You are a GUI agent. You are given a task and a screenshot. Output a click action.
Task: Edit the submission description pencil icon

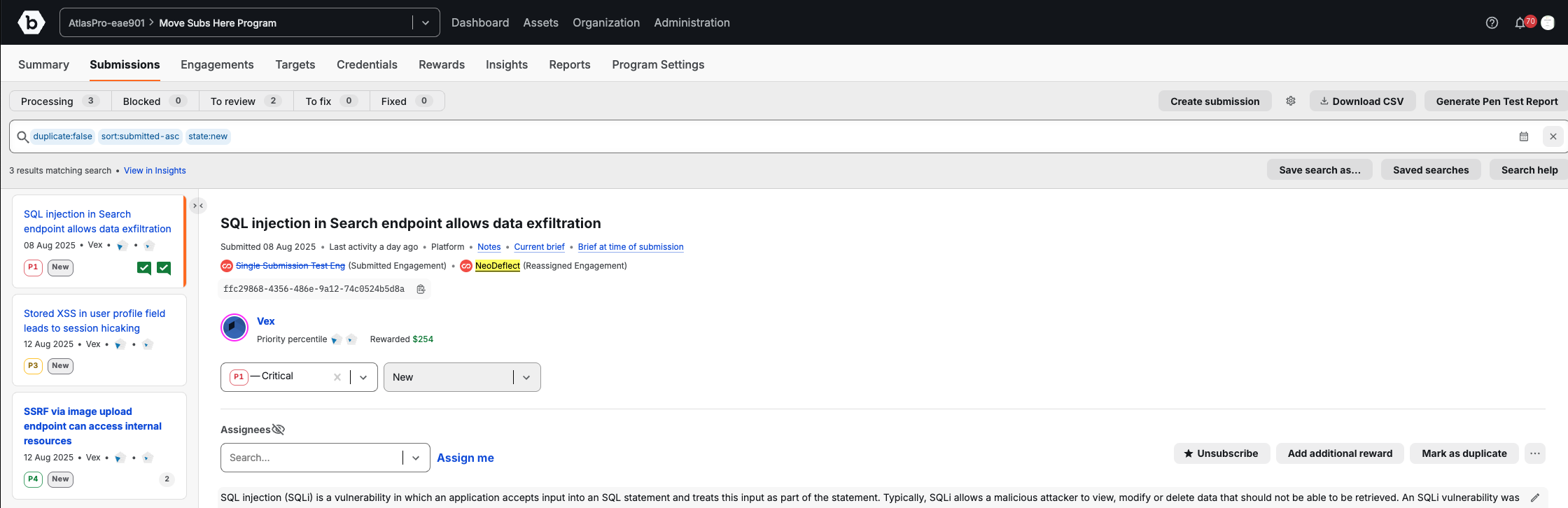point(1535,498)
